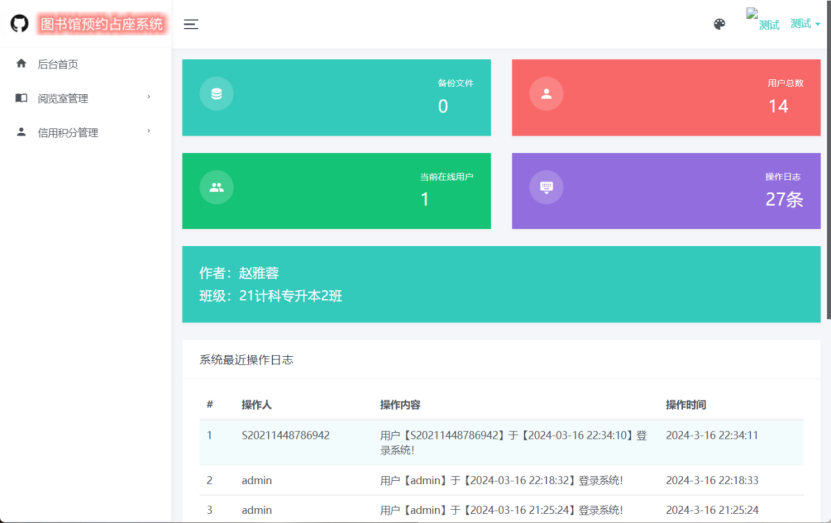This screenshot has width=831, height=523.
Task: Click the 操作日志 count 27条
Action: click(784, 199)
